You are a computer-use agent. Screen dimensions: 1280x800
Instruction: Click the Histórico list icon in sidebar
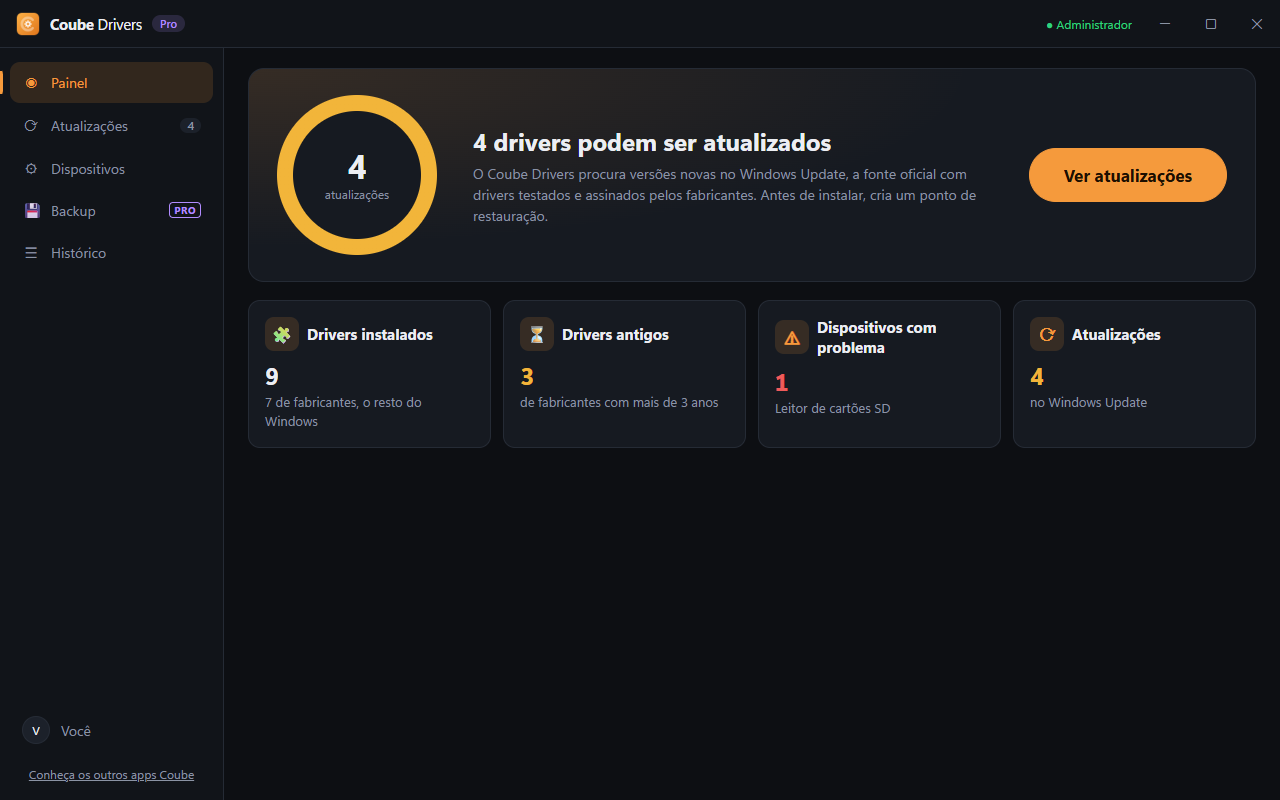click(31, 253)
